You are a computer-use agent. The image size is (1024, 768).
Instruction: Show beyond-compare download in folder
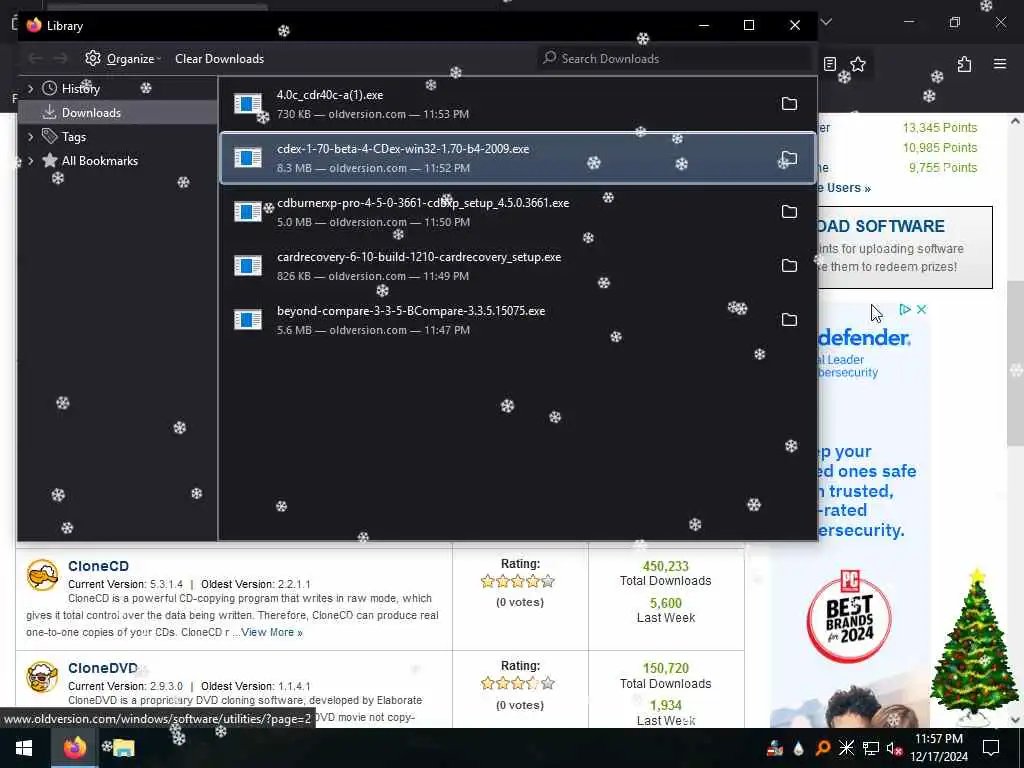pos(789,320)
